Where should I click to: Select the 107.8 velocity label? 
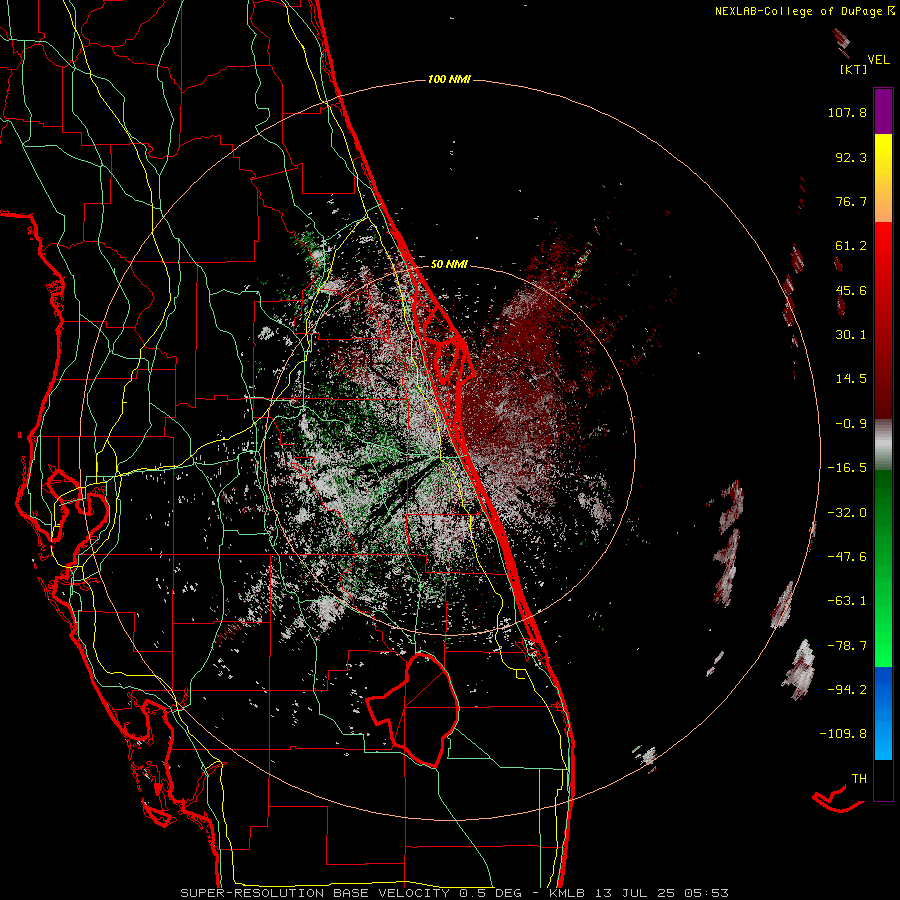click(x=847, y=112)
